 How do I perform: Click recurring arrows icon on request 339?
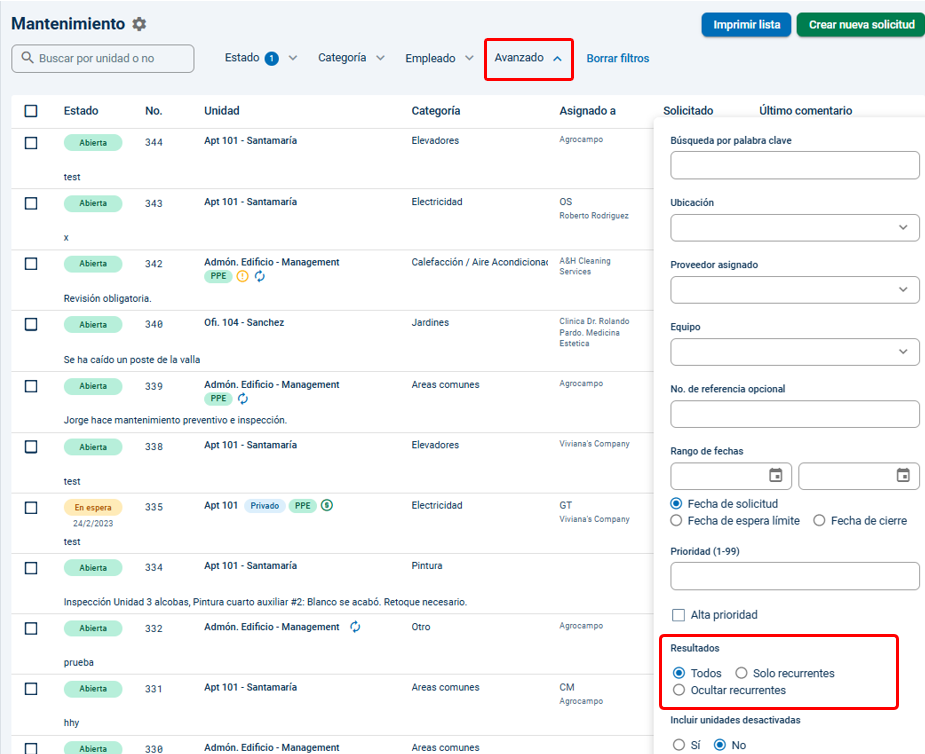pos(242,399)
